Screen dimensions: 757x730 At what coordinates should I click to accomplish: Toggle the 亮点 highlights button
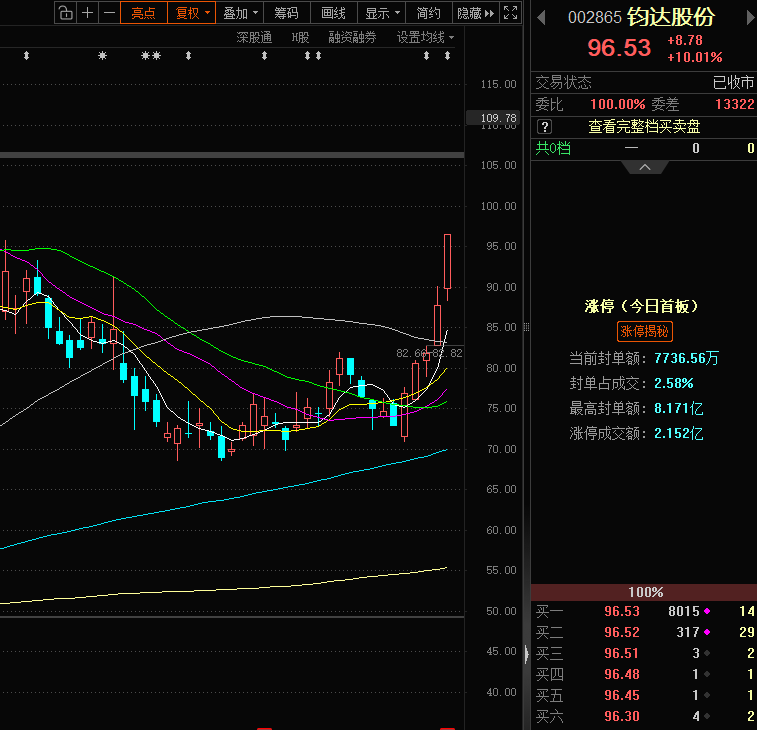[144, 13]
